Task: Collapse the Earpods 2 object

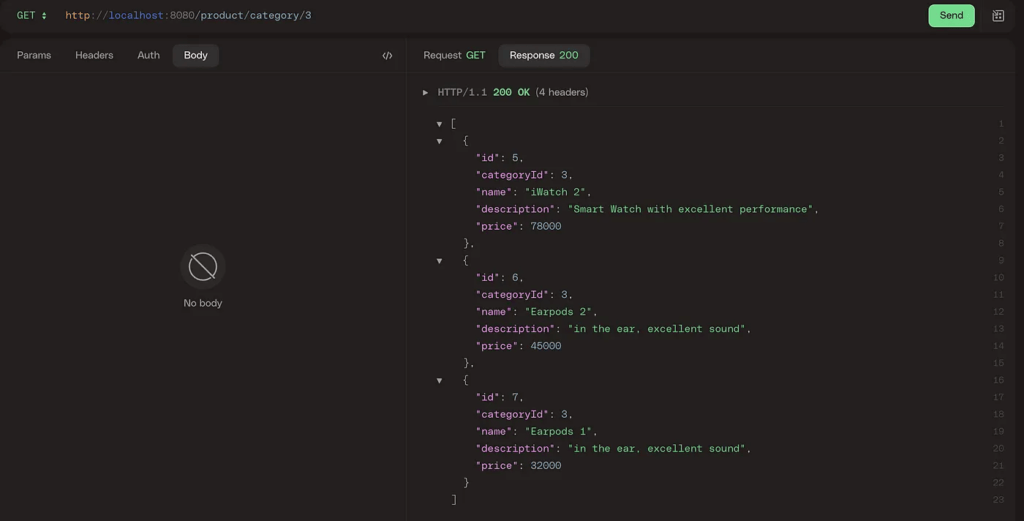Action: [439, 261]
